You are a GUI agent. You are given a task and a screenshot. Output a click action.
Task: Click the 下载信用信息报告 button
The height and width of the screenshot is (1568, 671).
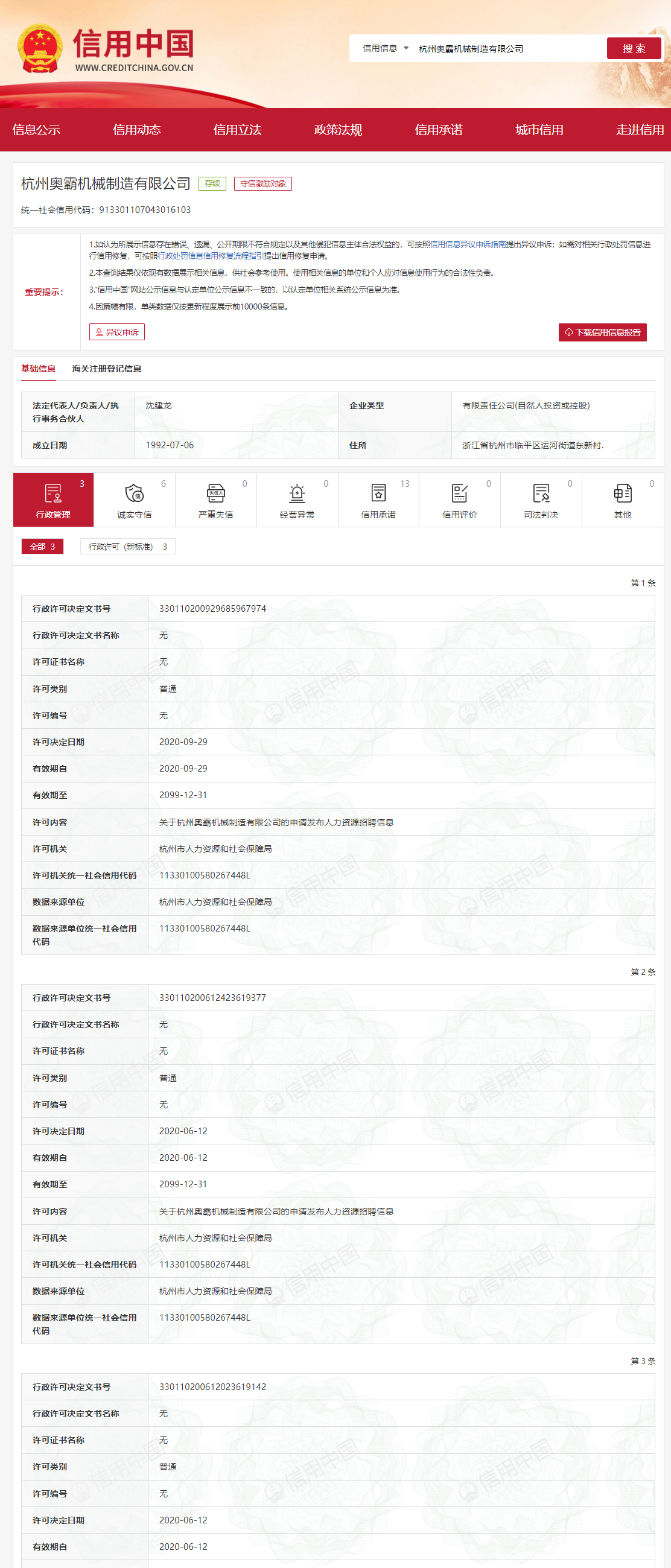(x=602, y=332)
